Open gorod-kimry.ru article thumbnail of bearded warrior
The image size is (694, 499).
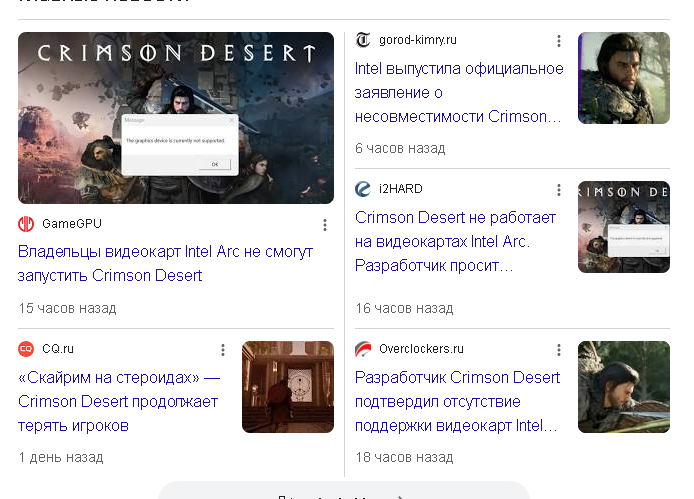coord(624,78)
